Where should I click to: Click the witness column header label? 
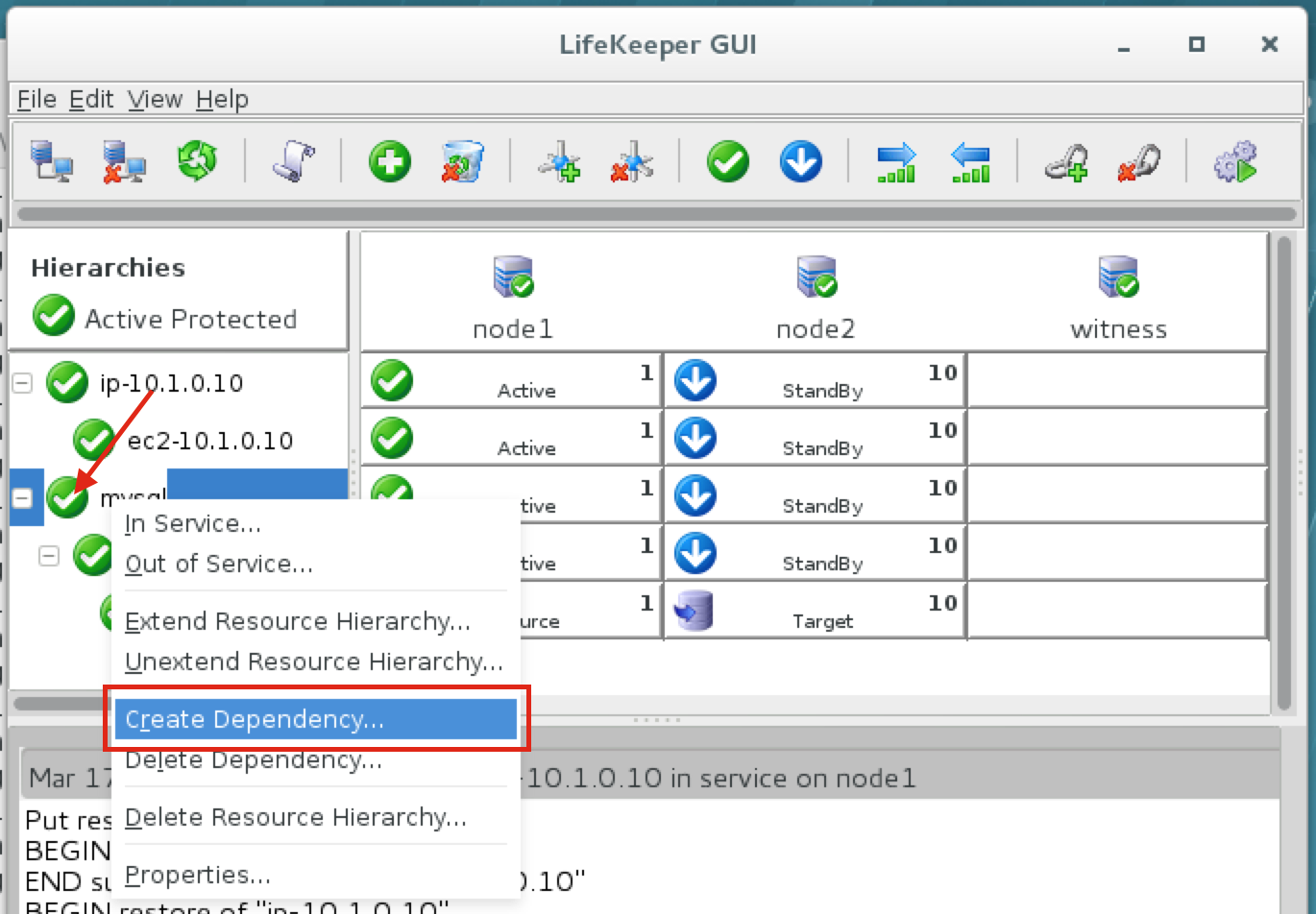[1119, 329]
